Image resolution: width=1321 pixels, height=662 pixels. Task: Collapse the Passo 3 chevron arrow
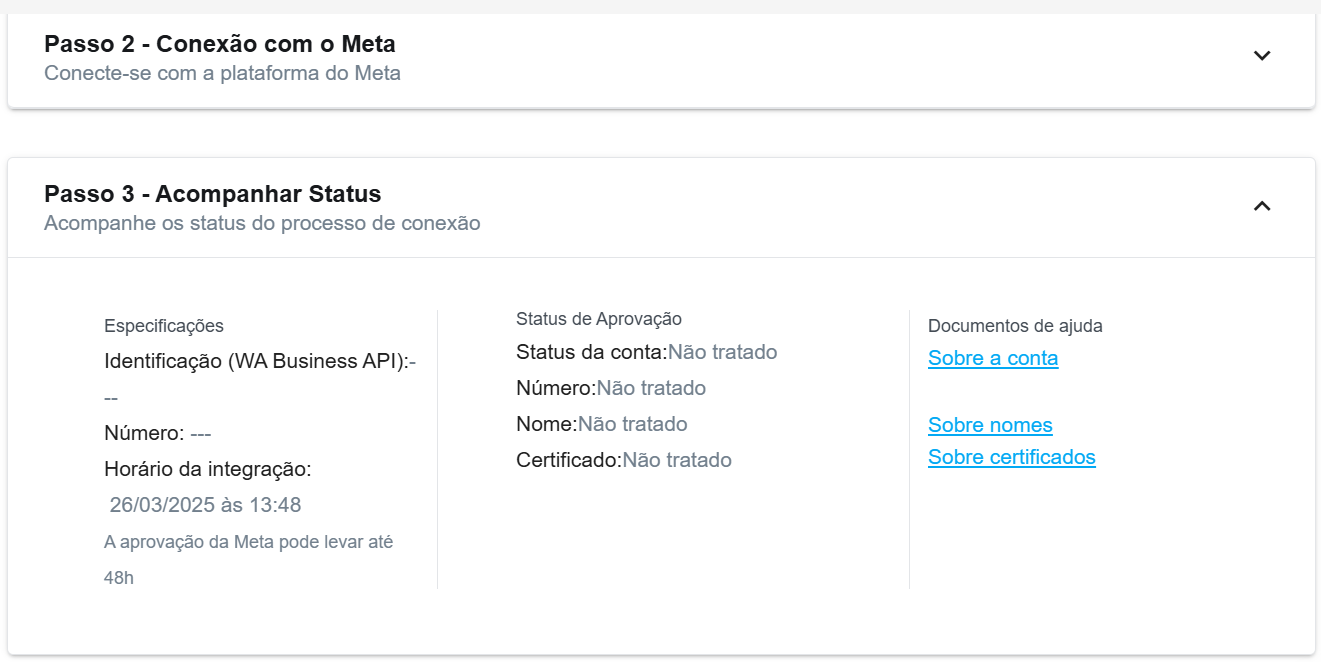click(1262, 206)
